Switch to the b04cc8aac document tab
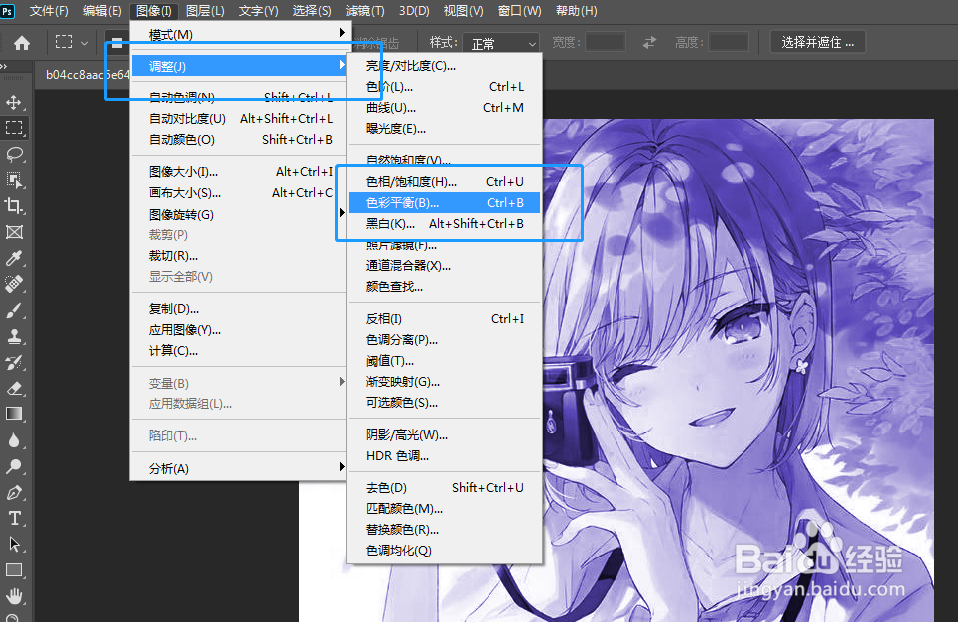 (87, 75)
